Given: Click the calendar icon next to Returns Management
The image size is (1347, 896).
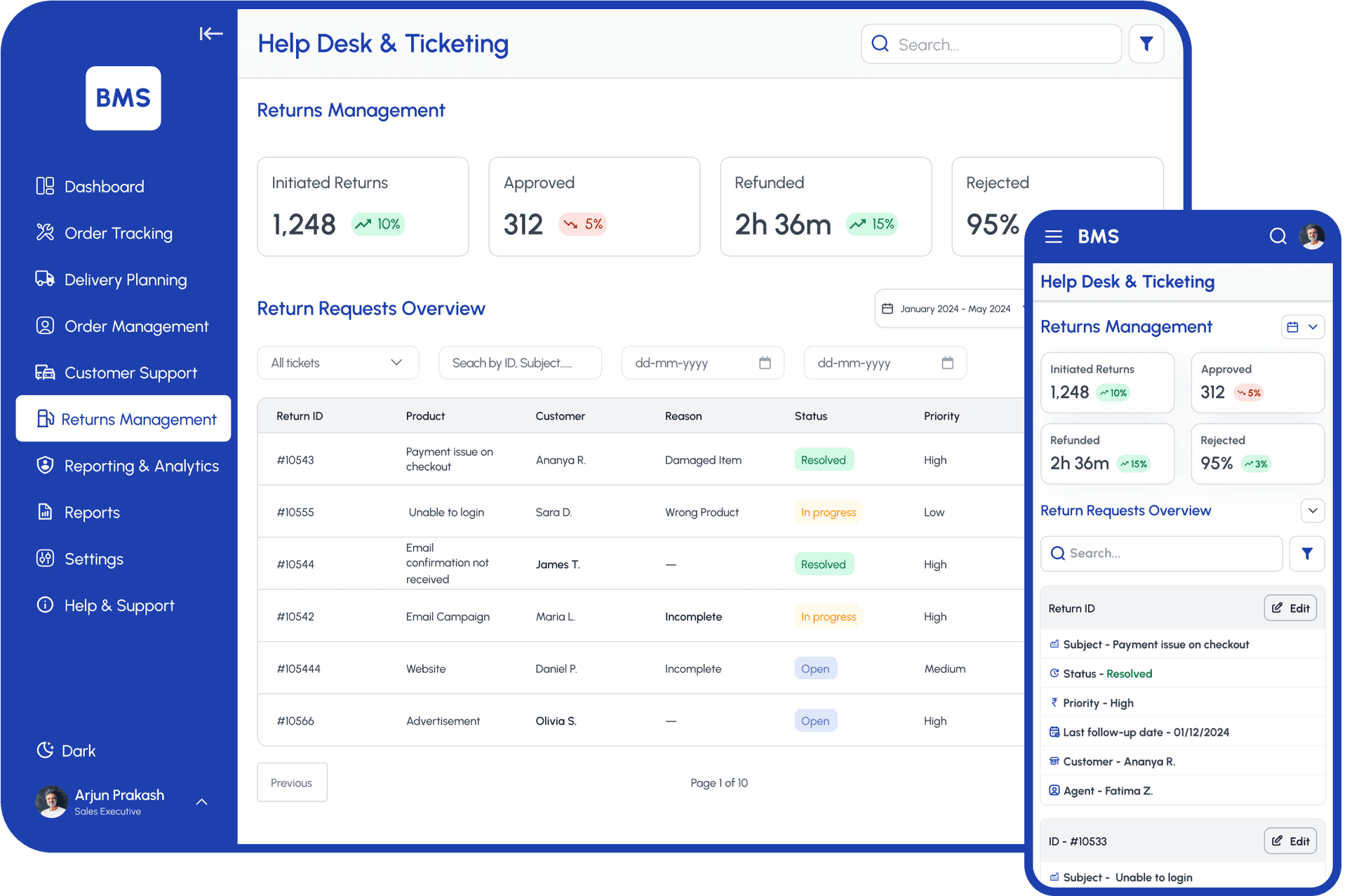Looking at the screenshot, I should point(1293,326).
